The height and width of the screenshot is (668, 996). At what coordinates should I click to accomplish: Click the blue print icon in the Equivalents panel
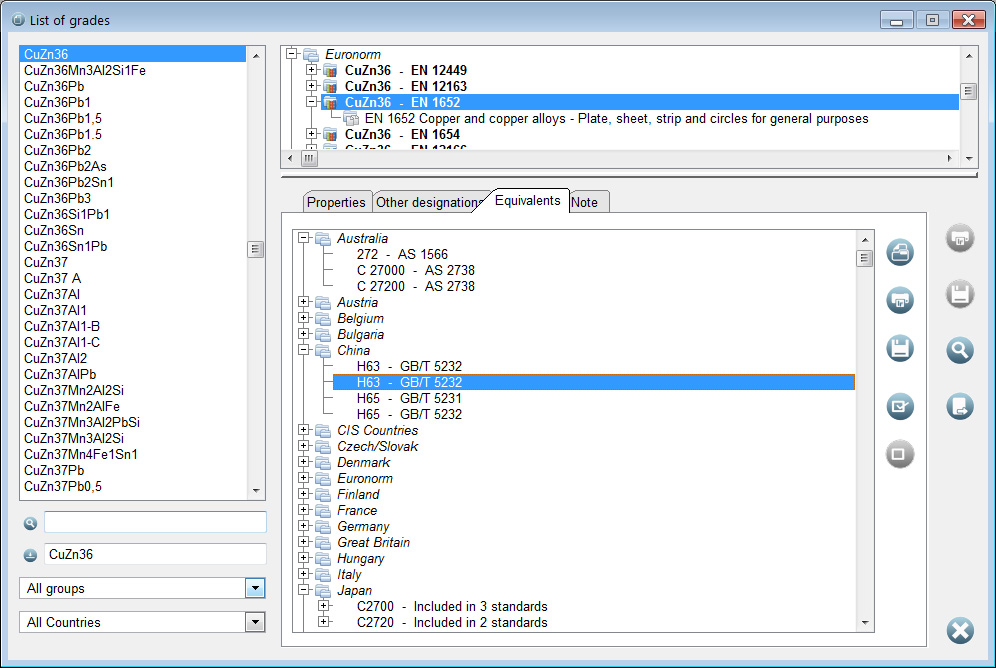[x=899, y=300]
